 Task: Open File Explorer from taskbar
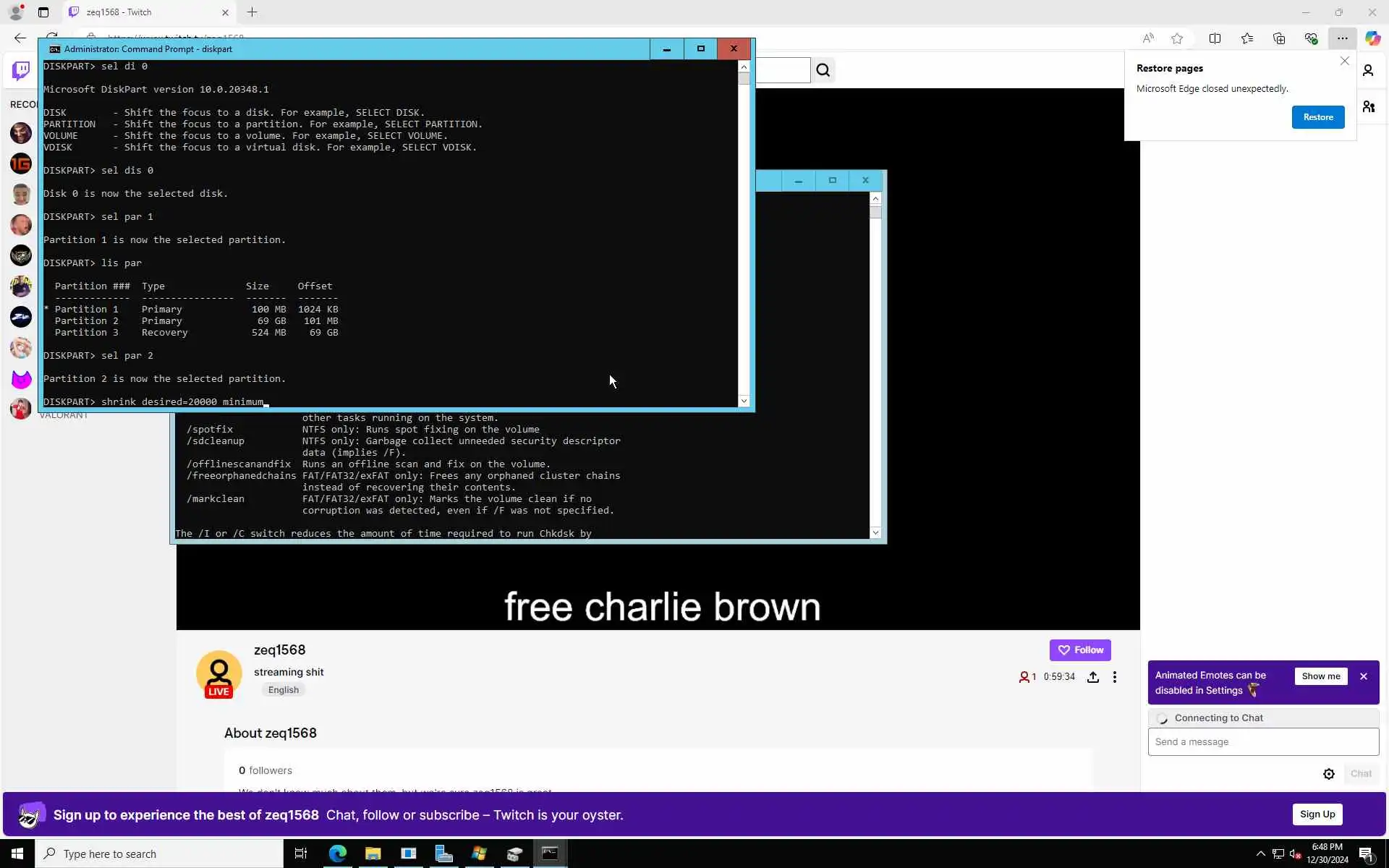tap(373, 854)
